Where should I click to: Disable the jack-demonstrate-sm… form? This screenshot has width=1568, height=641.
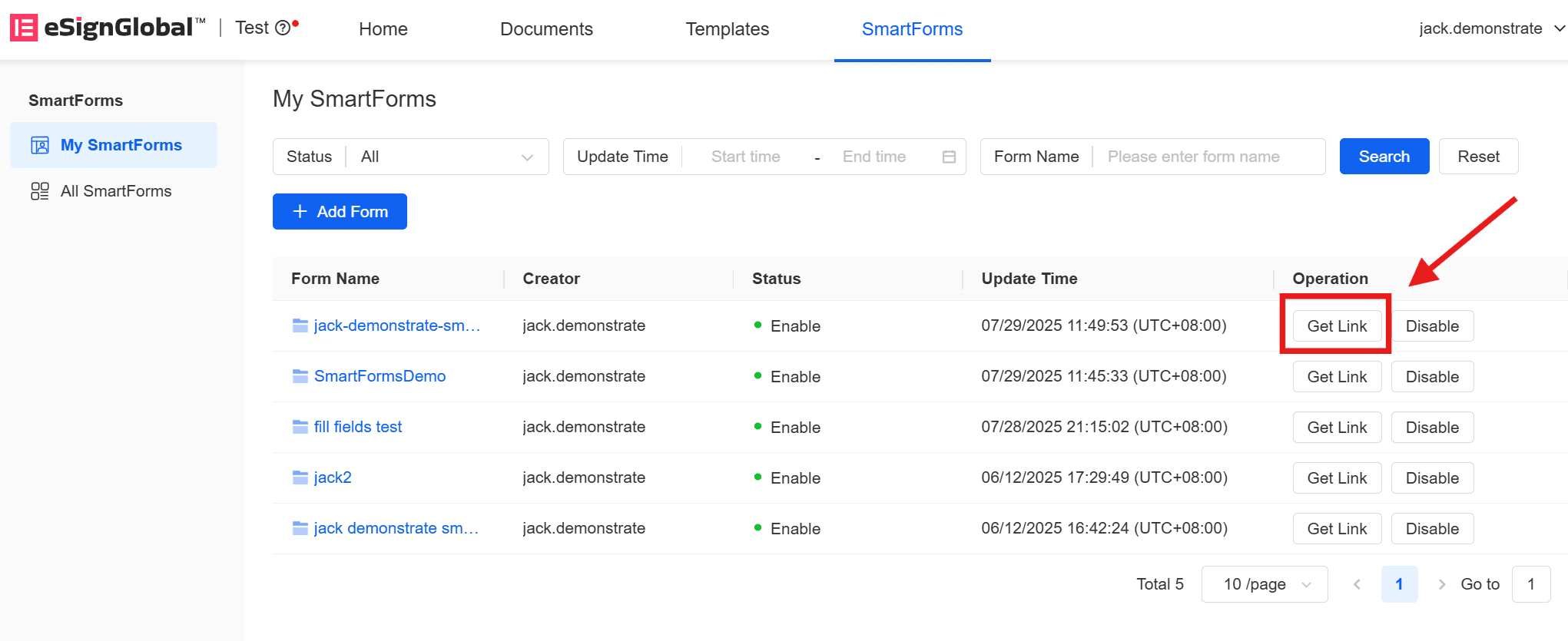1432,326
